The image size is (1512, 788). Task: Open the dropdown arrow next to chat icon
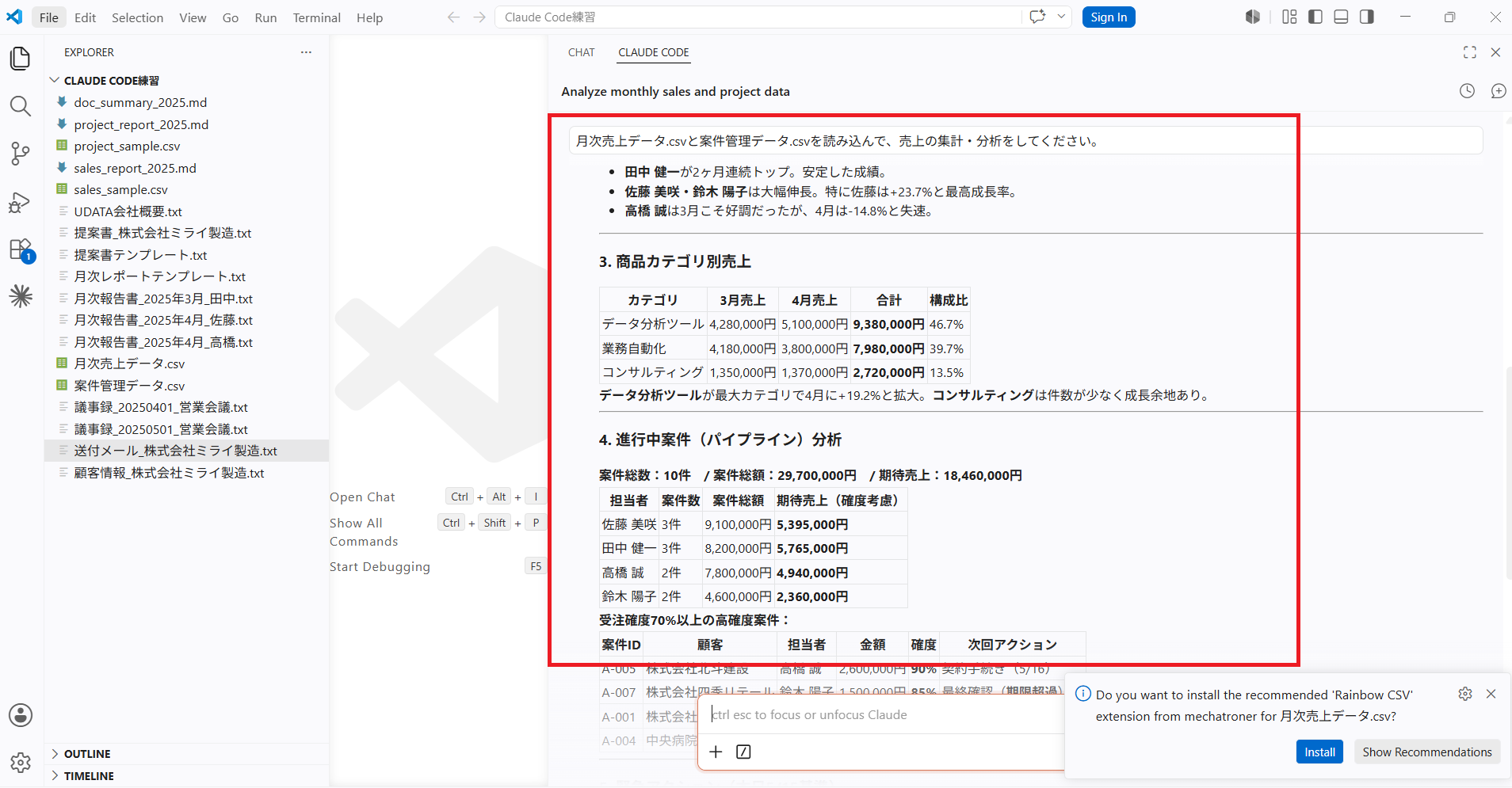pyautogui.click(x=1061, y=17)
